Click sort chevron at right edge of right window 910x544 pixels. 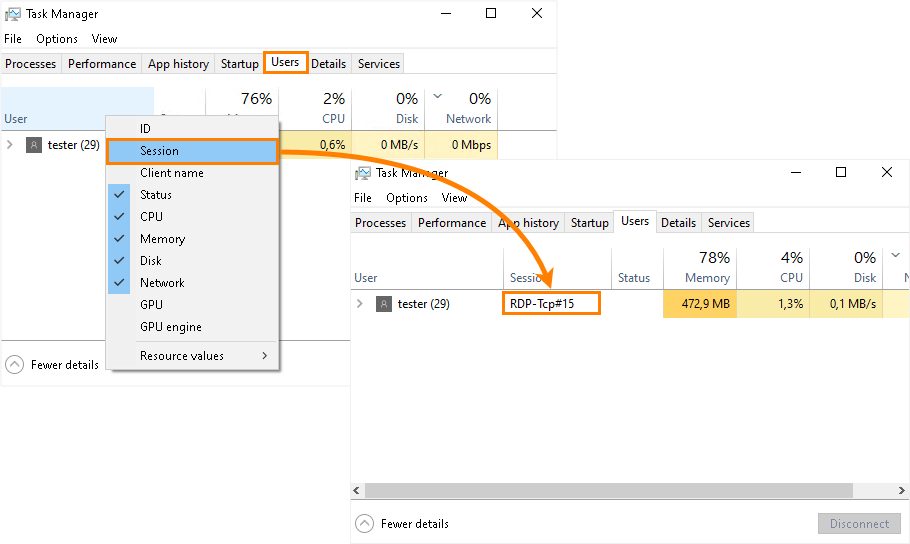click(x=895, y=255)
